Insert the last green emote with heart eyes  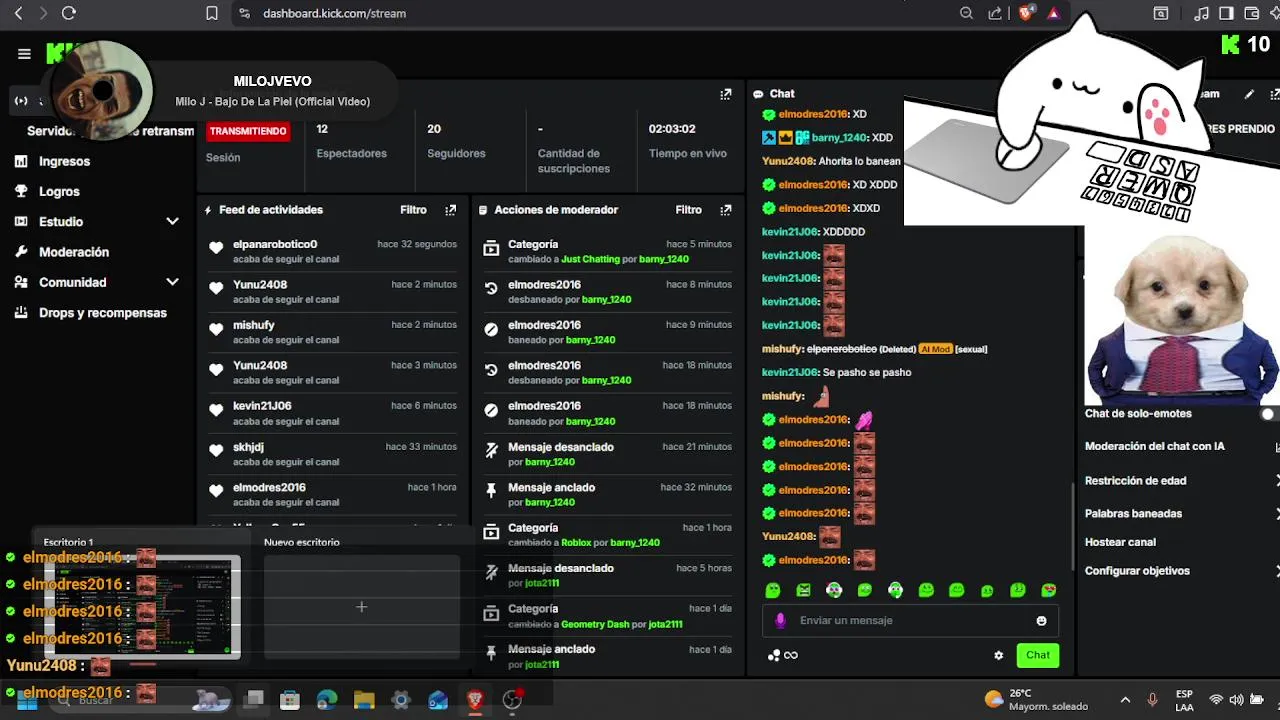[x=1048, y=591]
